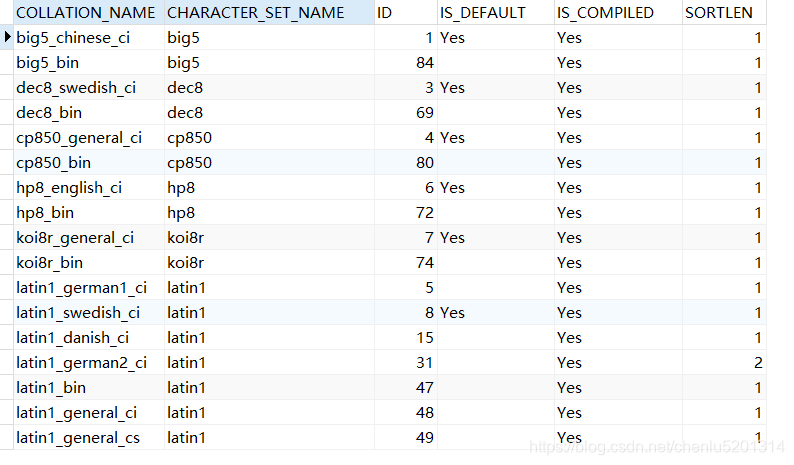Sort by CHARACTER_SET_NAME column header
Screen dimensions: 794x465
click(269, 12)
